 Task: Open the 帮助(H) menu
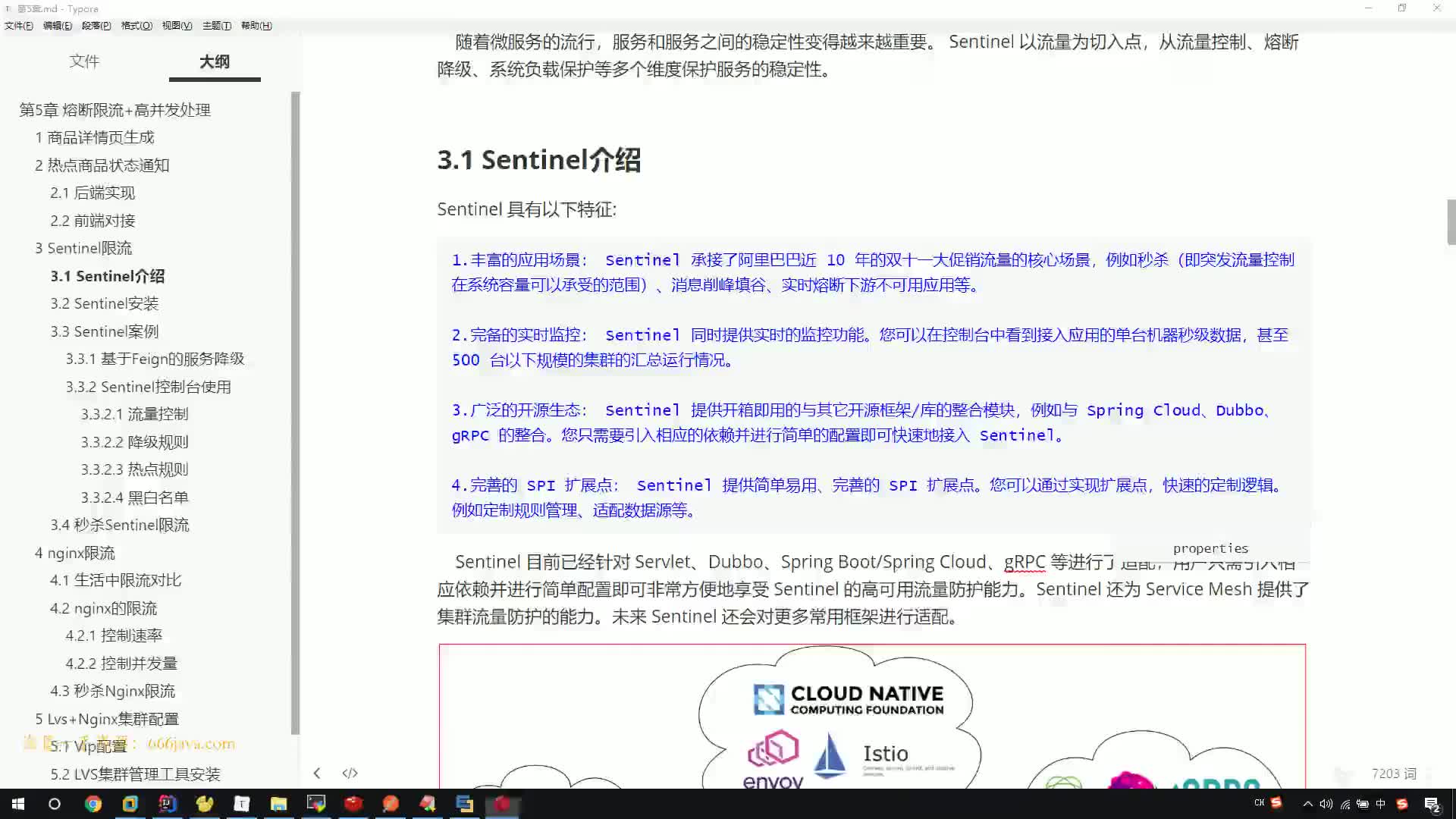[256, 26]
